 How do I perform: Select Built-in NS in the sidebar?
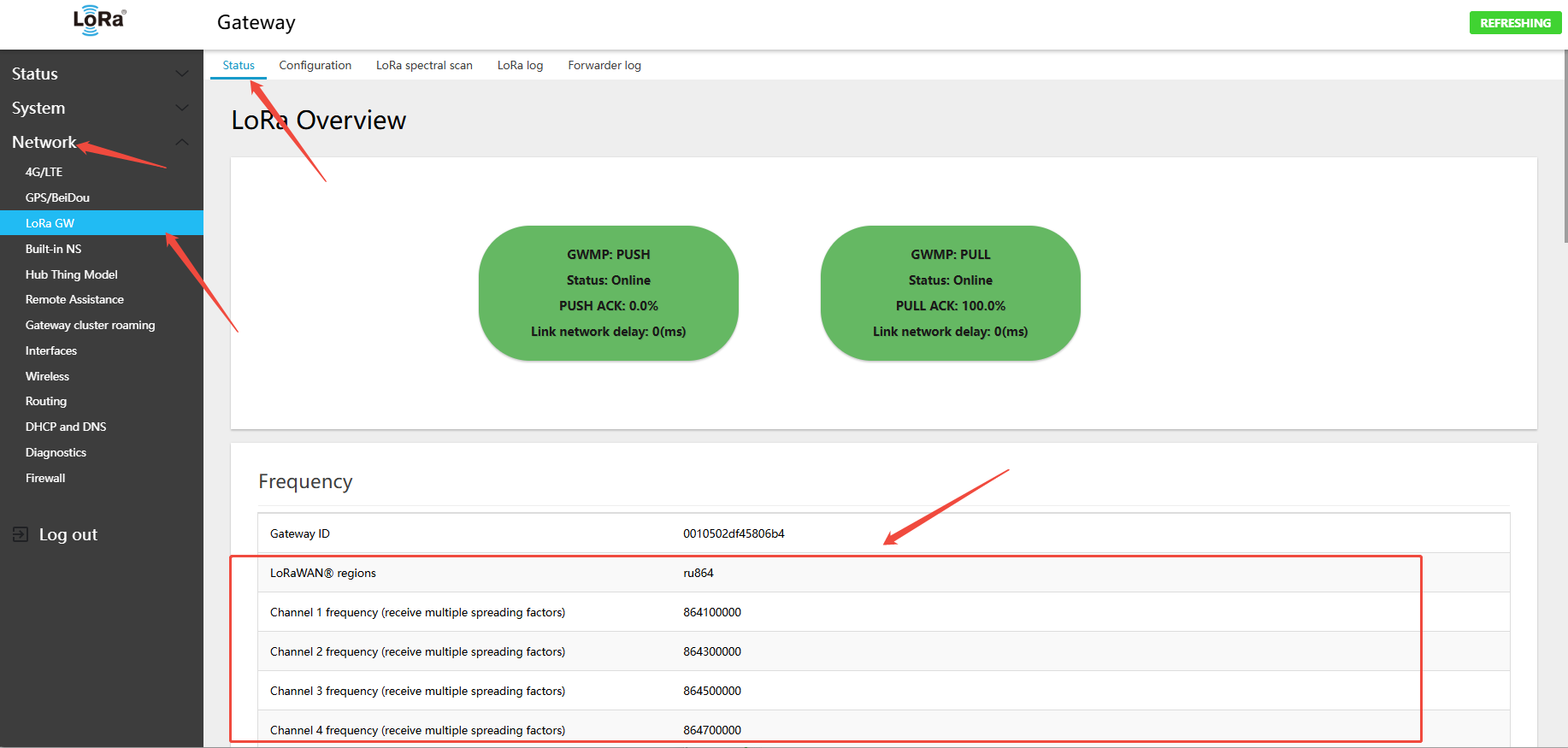(x=53, y=249)
